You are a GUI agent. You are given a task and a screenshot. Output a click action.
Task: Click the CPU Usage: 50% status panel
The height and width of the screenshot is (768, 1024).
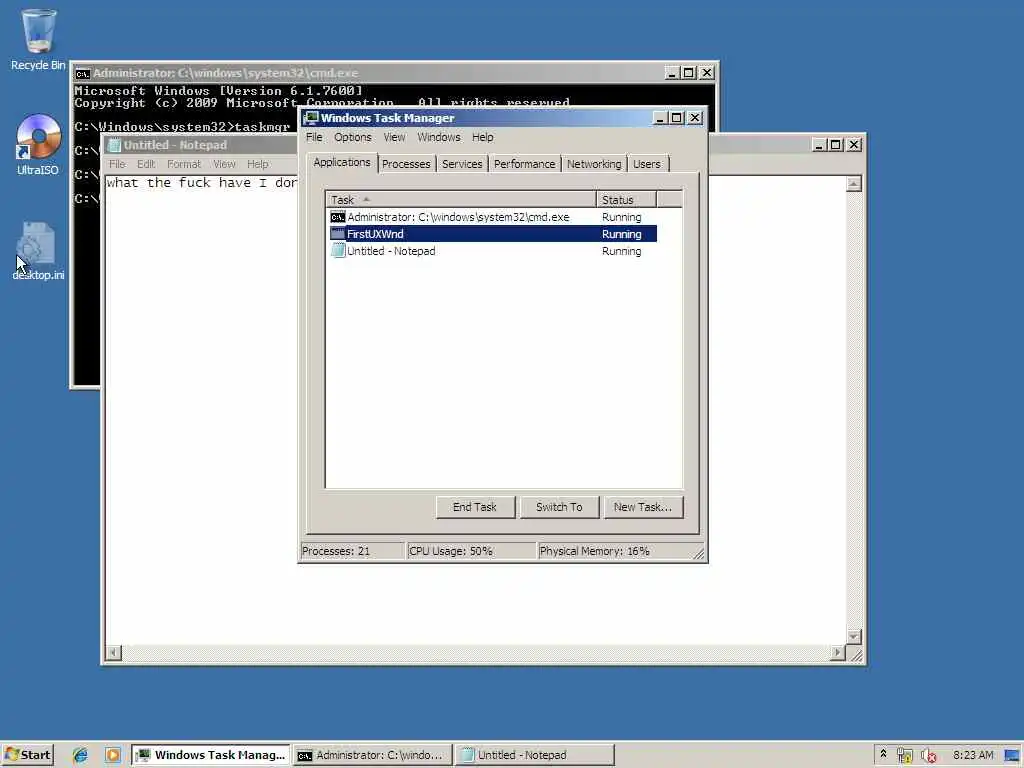(x=471, y=551)
